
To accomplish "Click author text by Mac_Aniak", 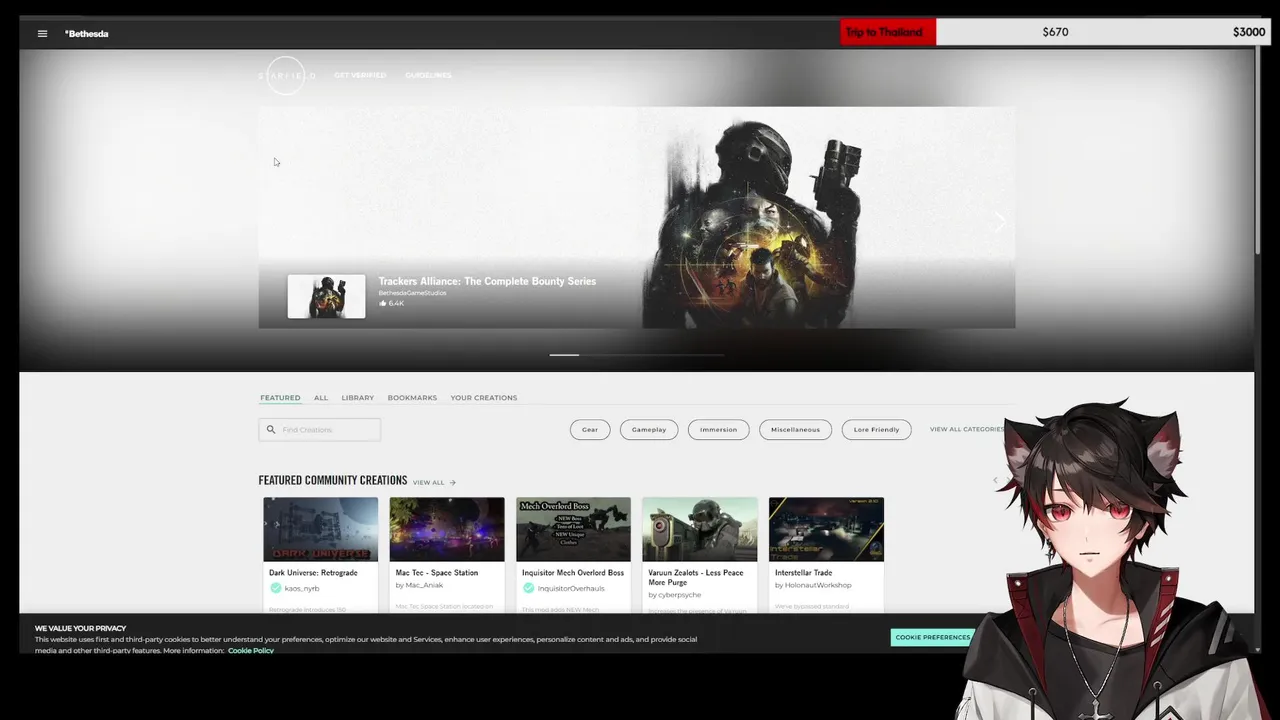I will pos(419,585).
